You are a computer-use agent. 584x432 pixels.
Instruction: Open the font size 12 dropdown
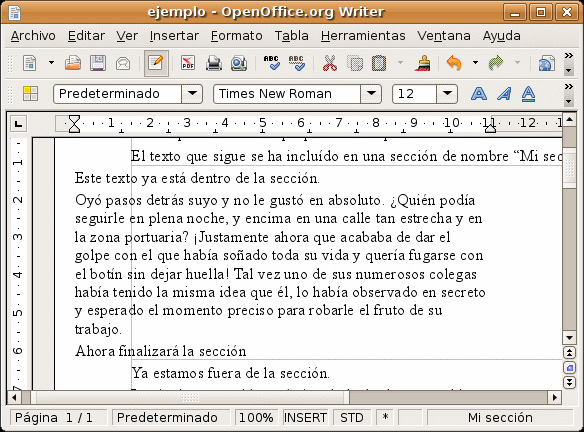point(447,93)
